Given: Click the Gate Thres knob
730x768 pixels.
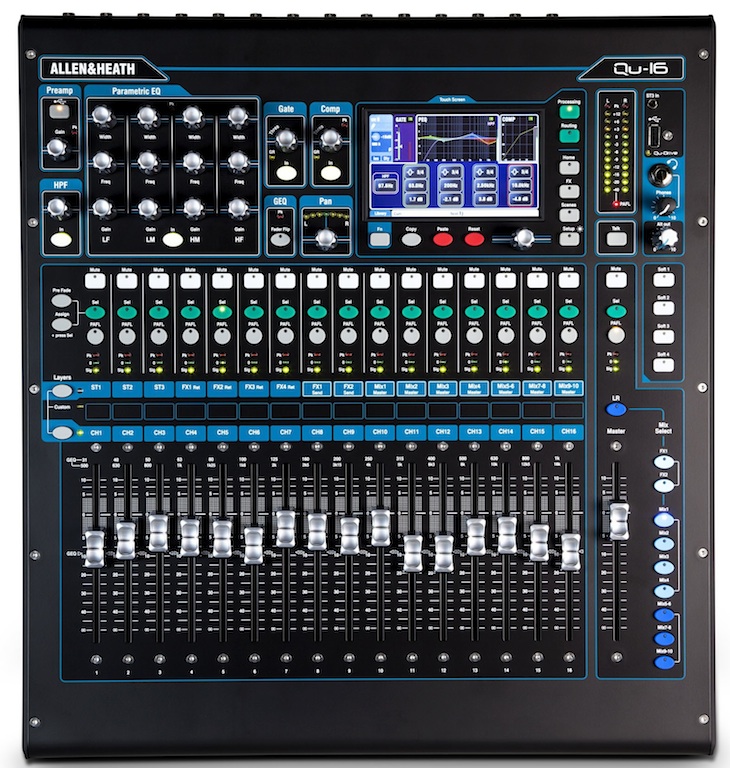Looking at the screenshot, I should click(286, 139).
